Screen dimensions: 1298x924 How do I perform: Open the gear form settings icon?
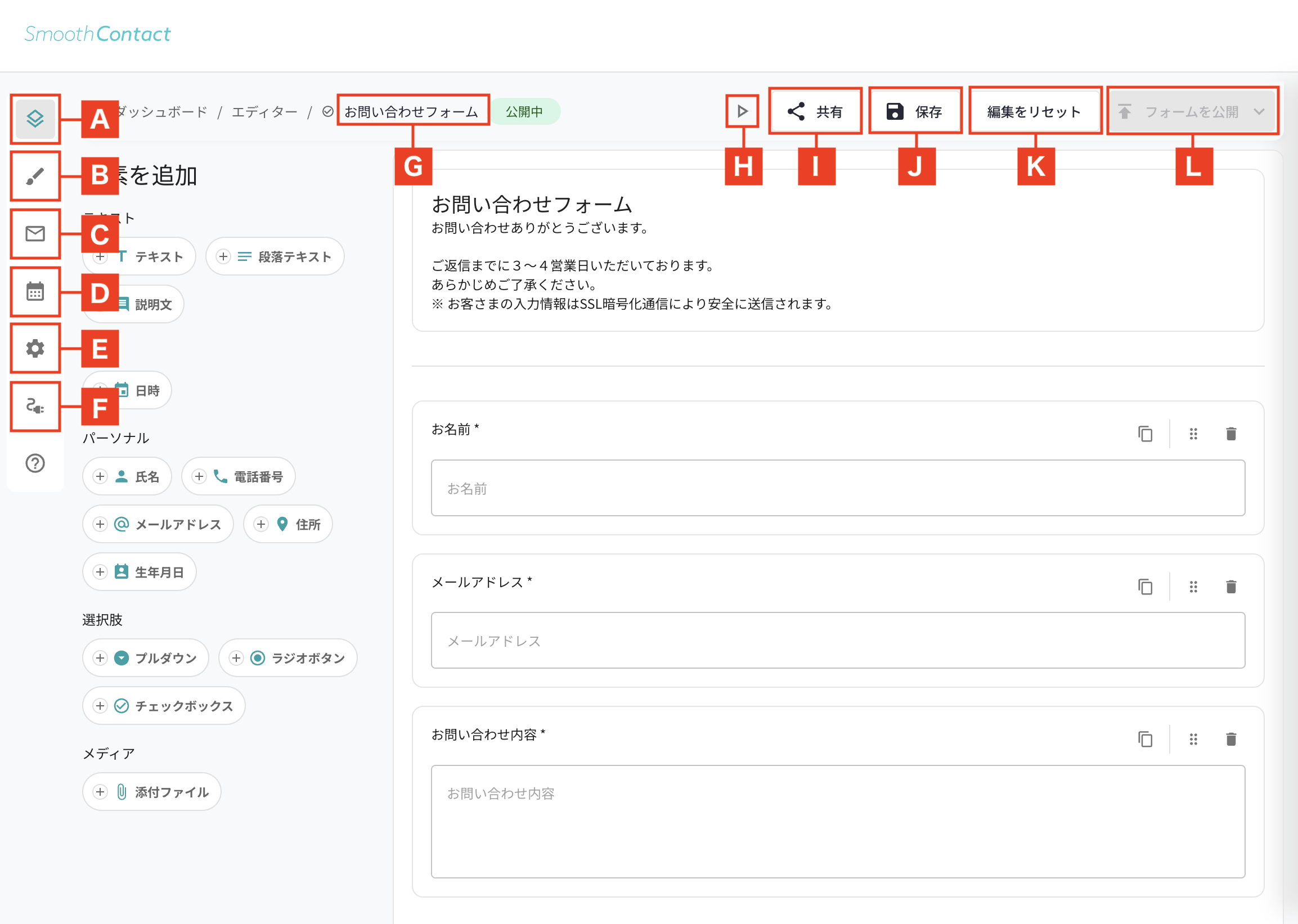click(35, 348)
